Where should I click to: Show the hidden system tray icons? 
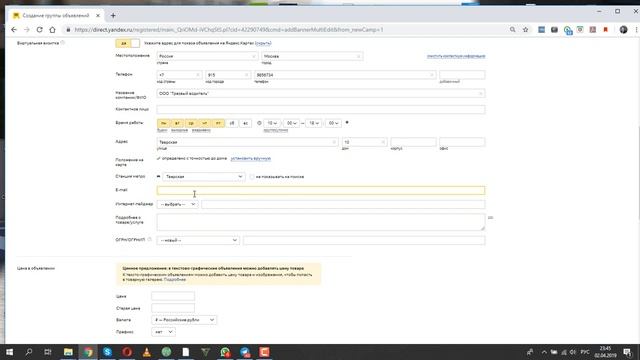pos(544,352)
